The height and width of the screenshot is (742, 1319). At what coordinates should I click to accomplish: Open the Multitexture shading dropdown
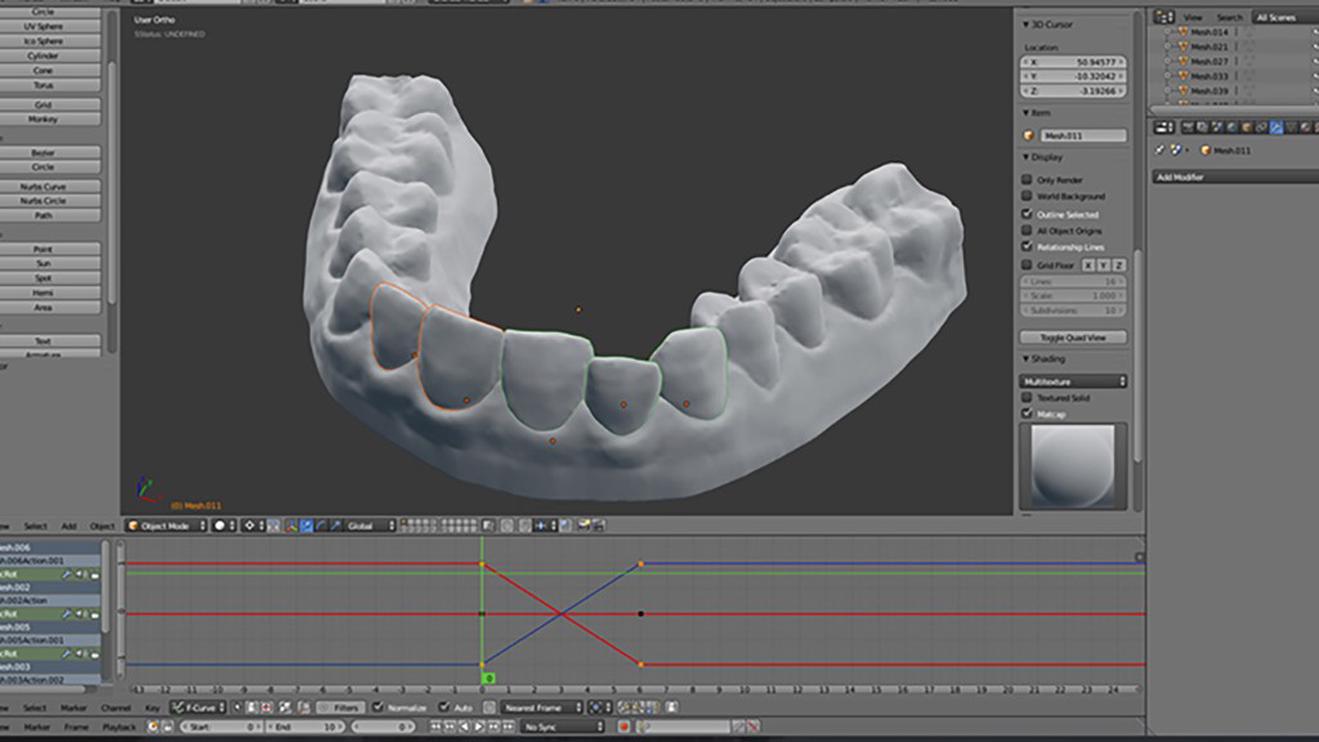click(x=1073, y=381)
